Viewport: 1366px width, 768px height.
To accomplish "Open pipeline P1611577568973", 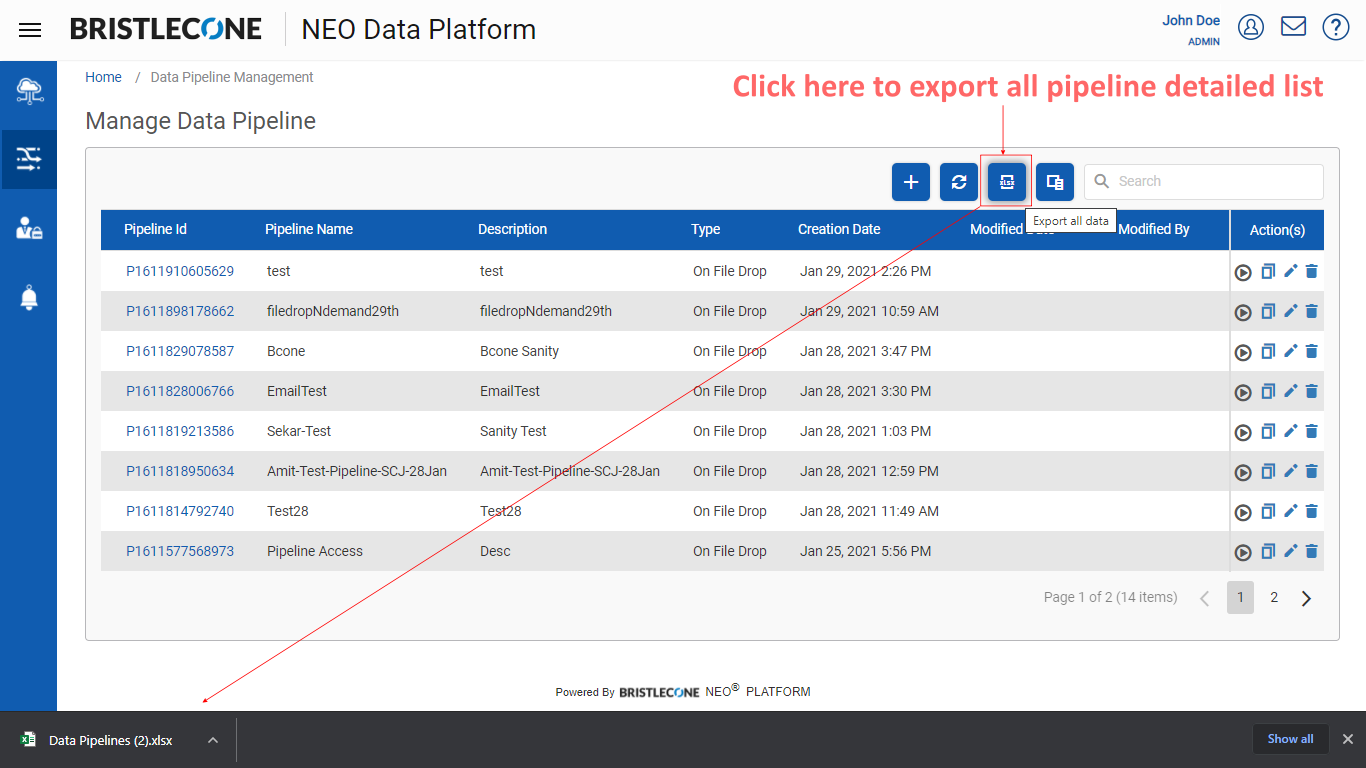I will (x=180, y=551).
